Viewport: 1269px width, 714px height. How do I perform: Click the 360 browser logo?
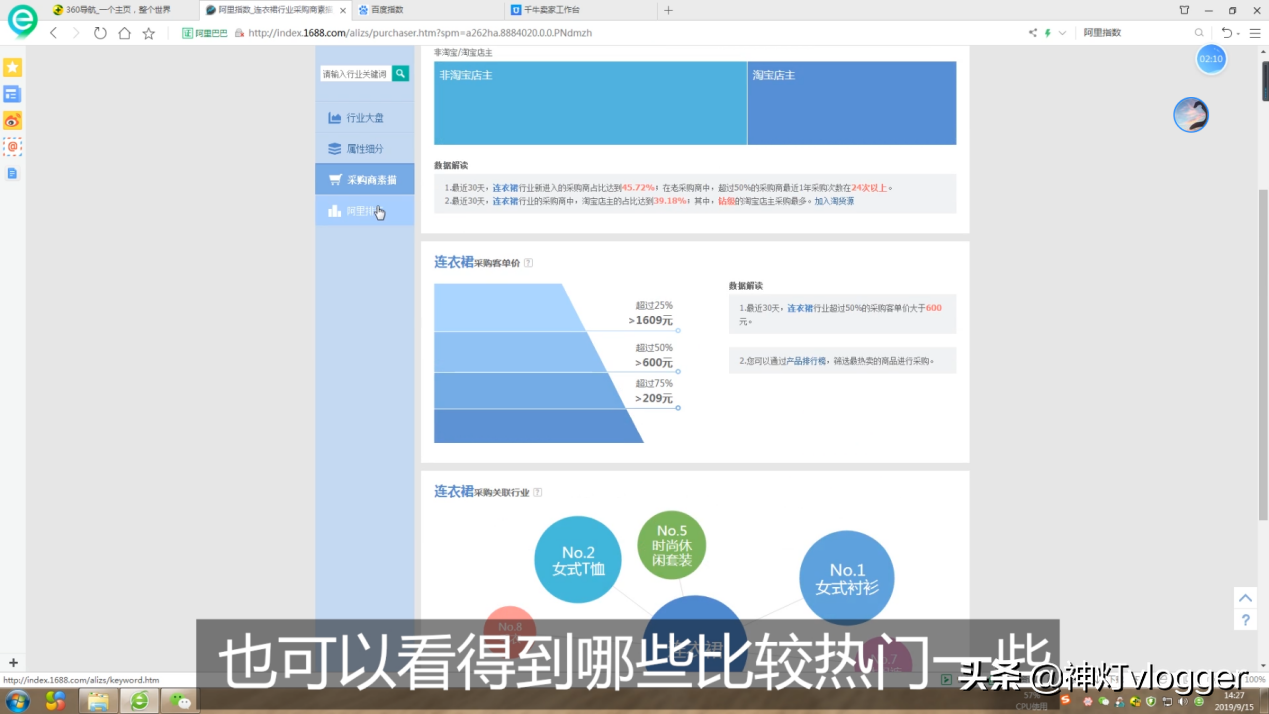(22, 20)
